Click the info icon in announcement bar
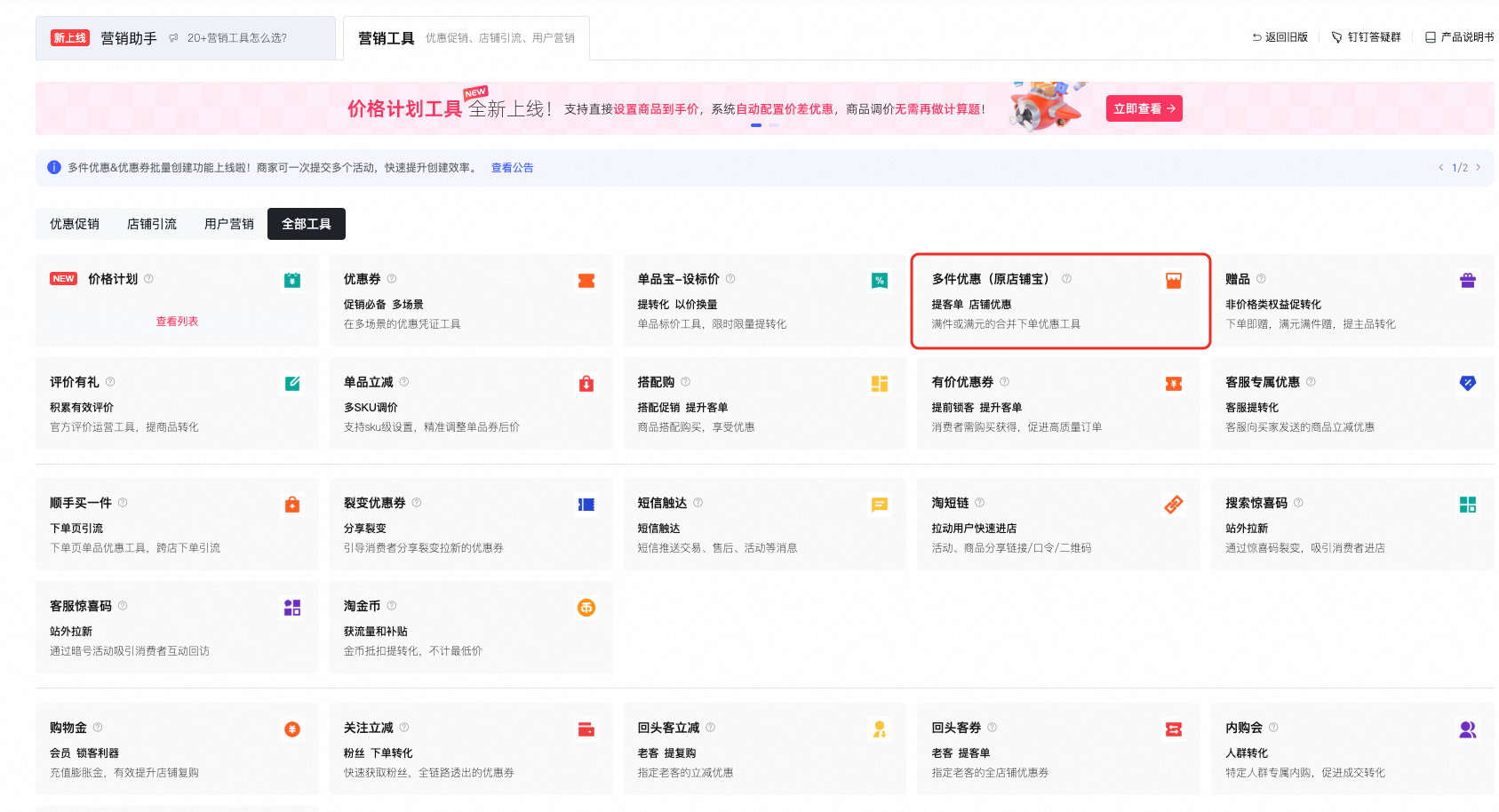Screen dimensions: 1499x812 54,167
